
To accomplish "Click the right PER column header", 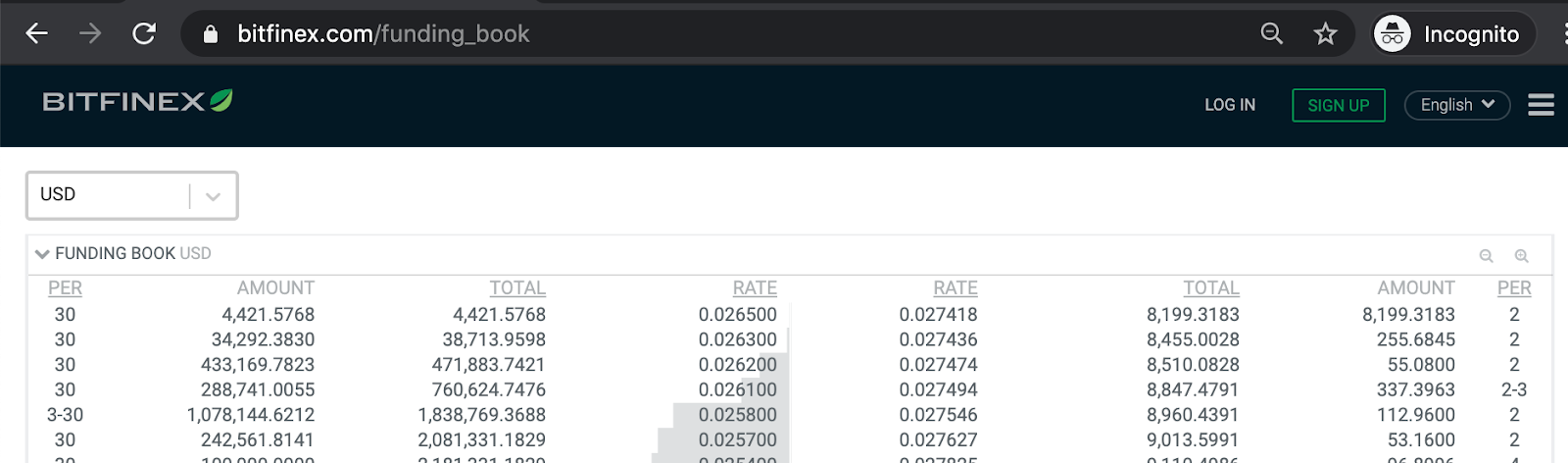I will [1514, 288].
